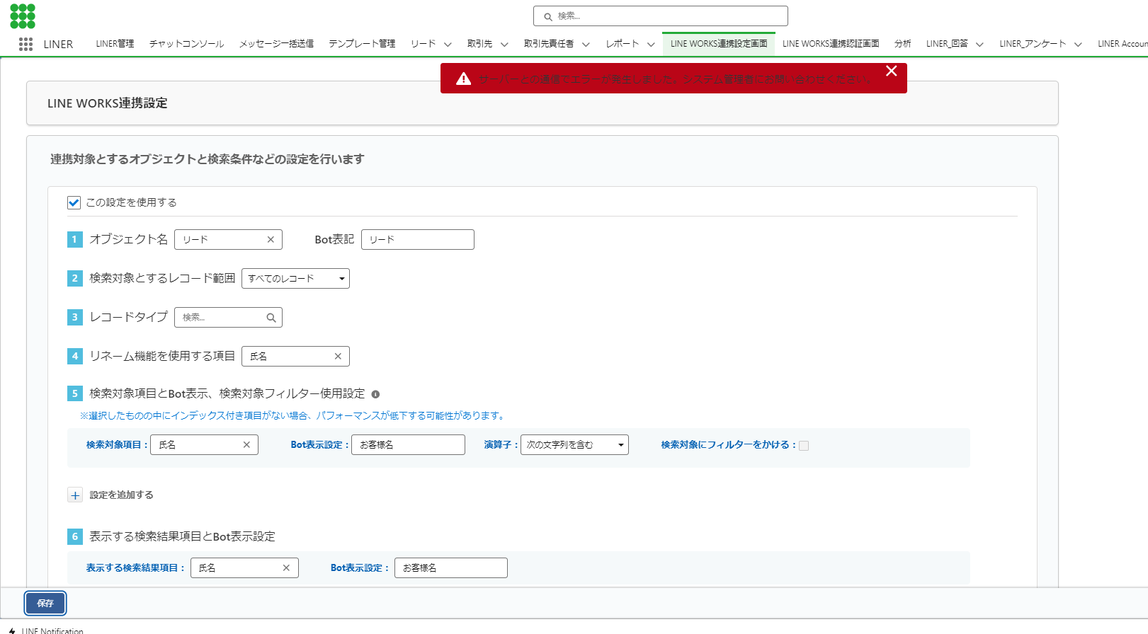Clear the 表示する検索結果項目 氏名 value
The width and height of the screenshot is (1148, 634).
point(286,568)
